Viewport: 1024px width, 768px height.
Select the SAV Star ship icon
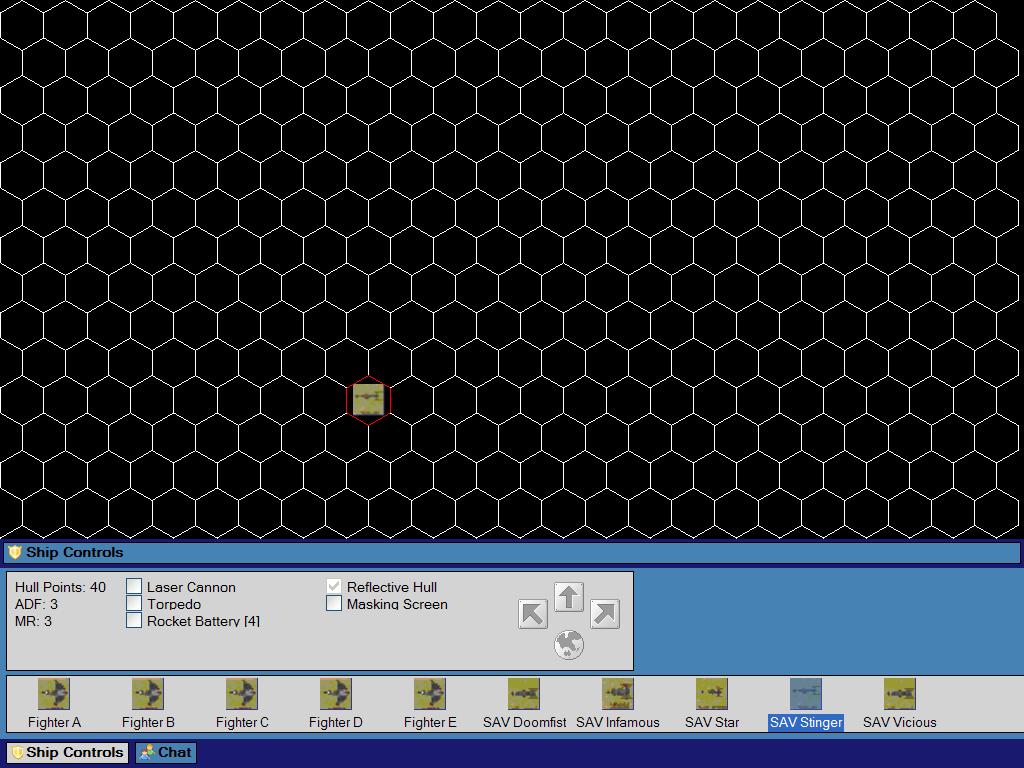[x=712, y=694]
